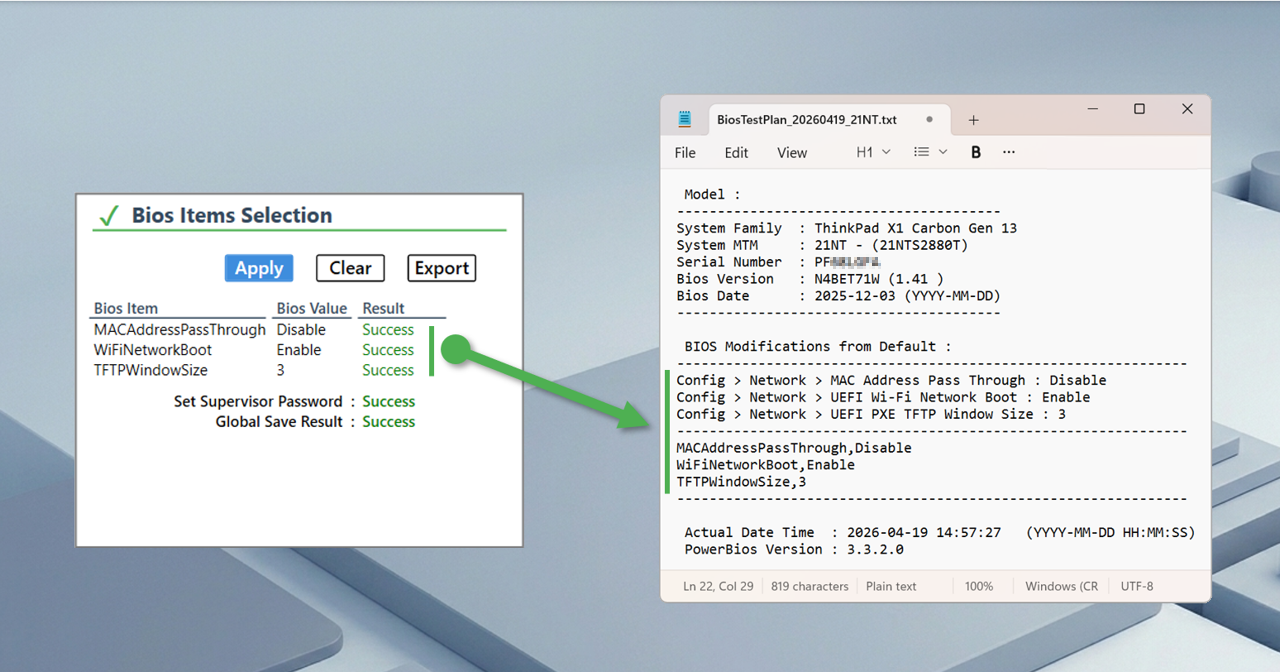Click the Export button in Bios Items Selection

click(442, 268)
